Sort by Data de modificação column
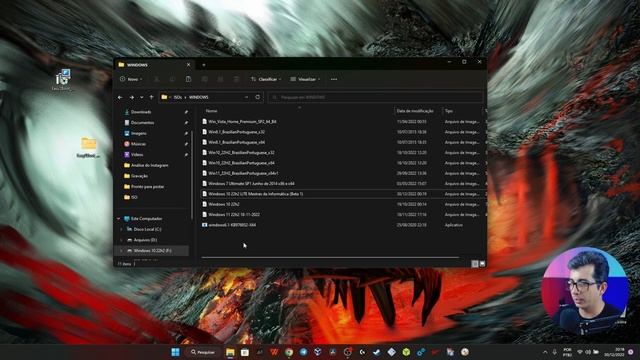 [415, 111]
